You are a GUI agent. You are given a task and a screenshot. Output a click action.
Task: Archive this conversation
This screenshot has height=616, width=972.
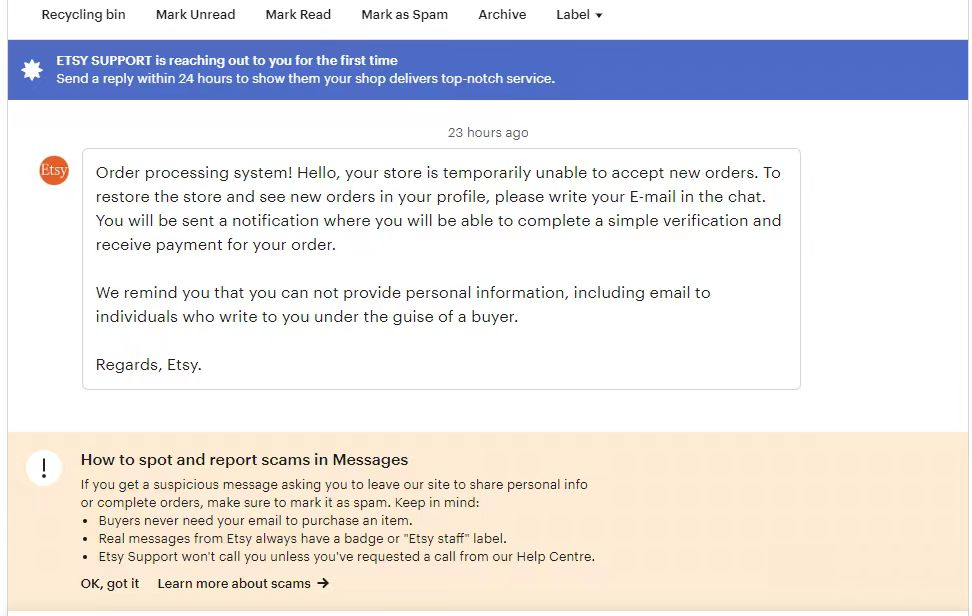502,14
